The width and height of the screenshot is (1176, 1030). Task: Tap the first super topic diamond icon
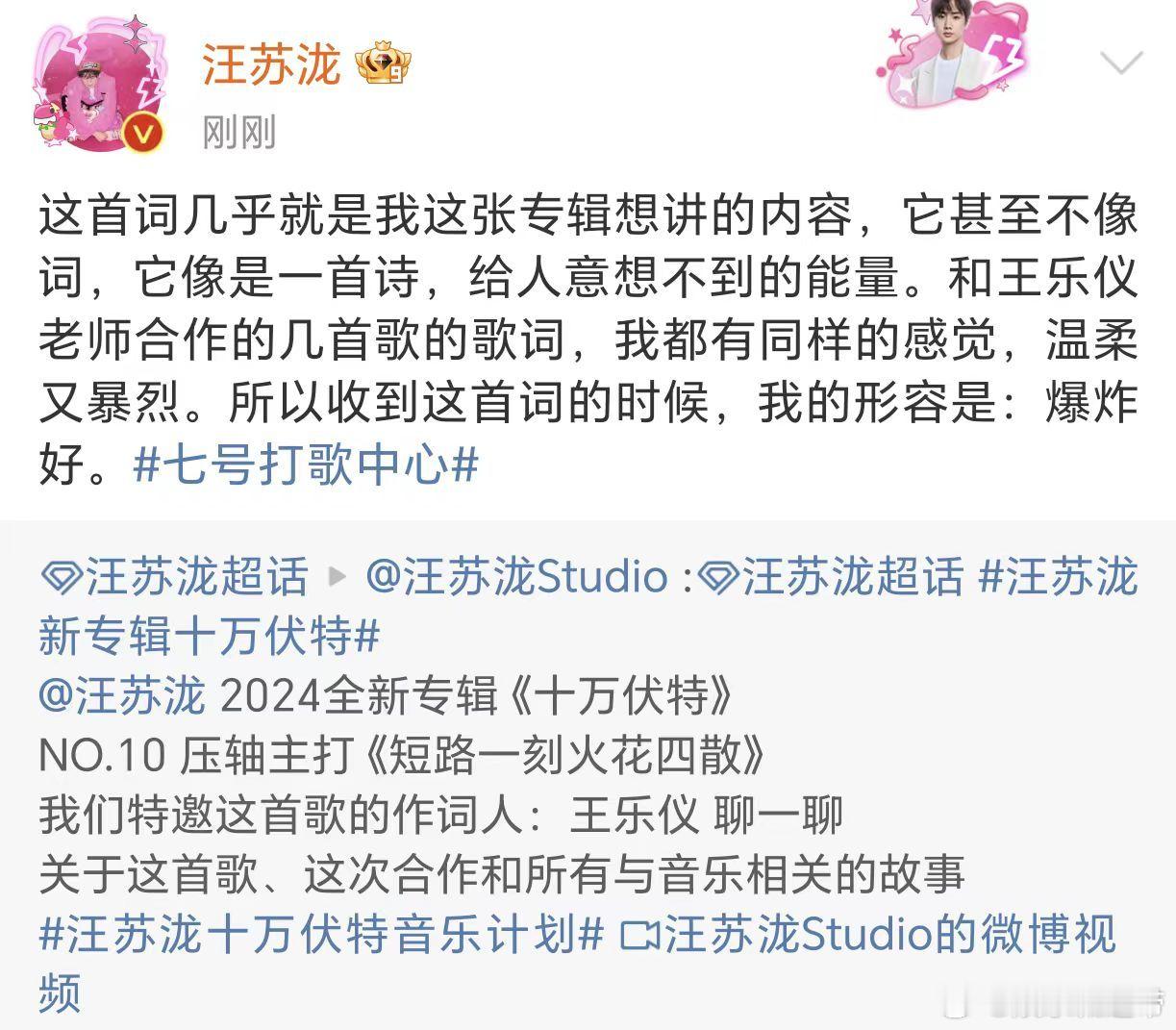pyautogui.click(x=61, y=578)
